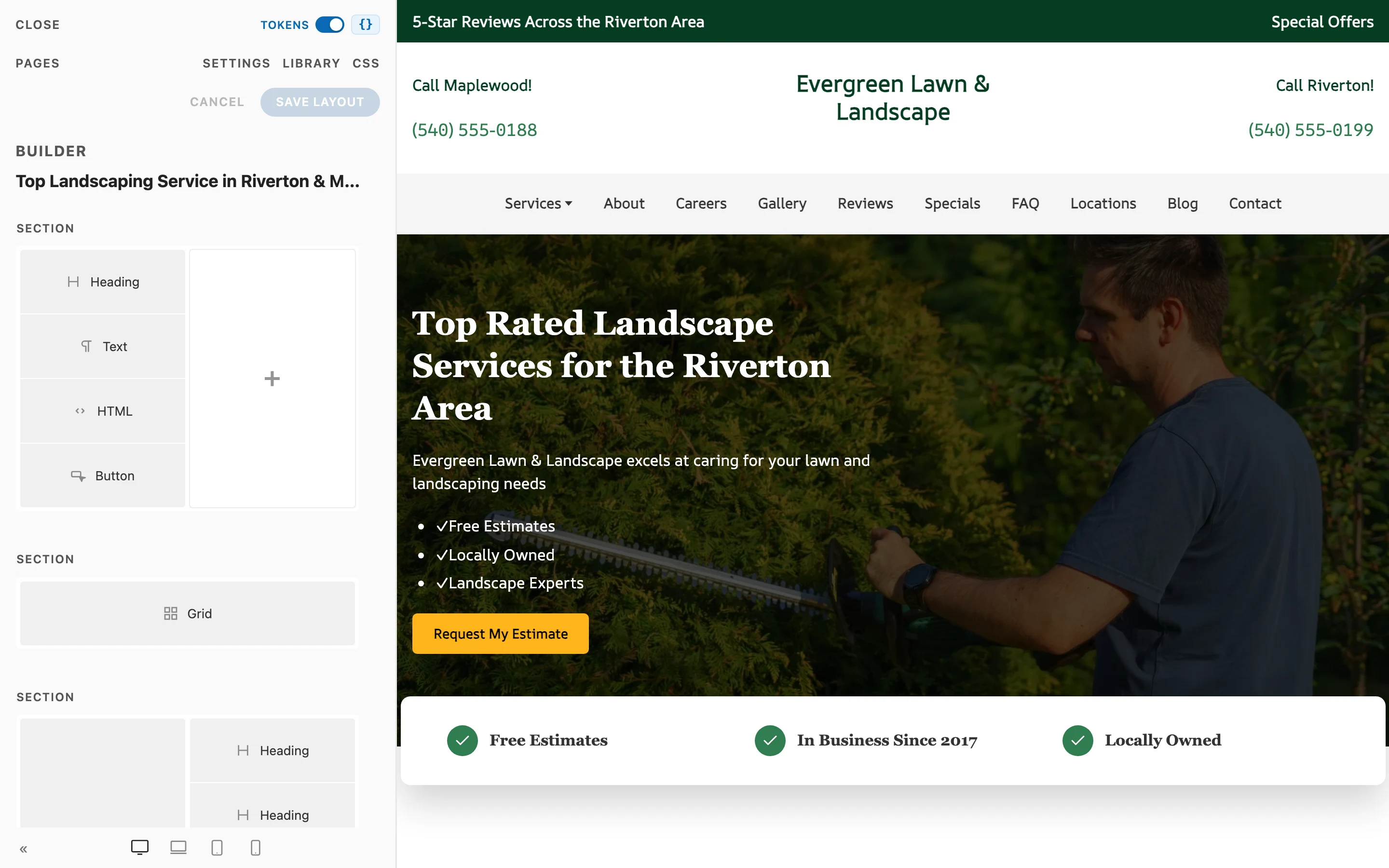Switch to tablet preview device icon
Screen dimensions: 1389x868
click(x=217, y=847)
